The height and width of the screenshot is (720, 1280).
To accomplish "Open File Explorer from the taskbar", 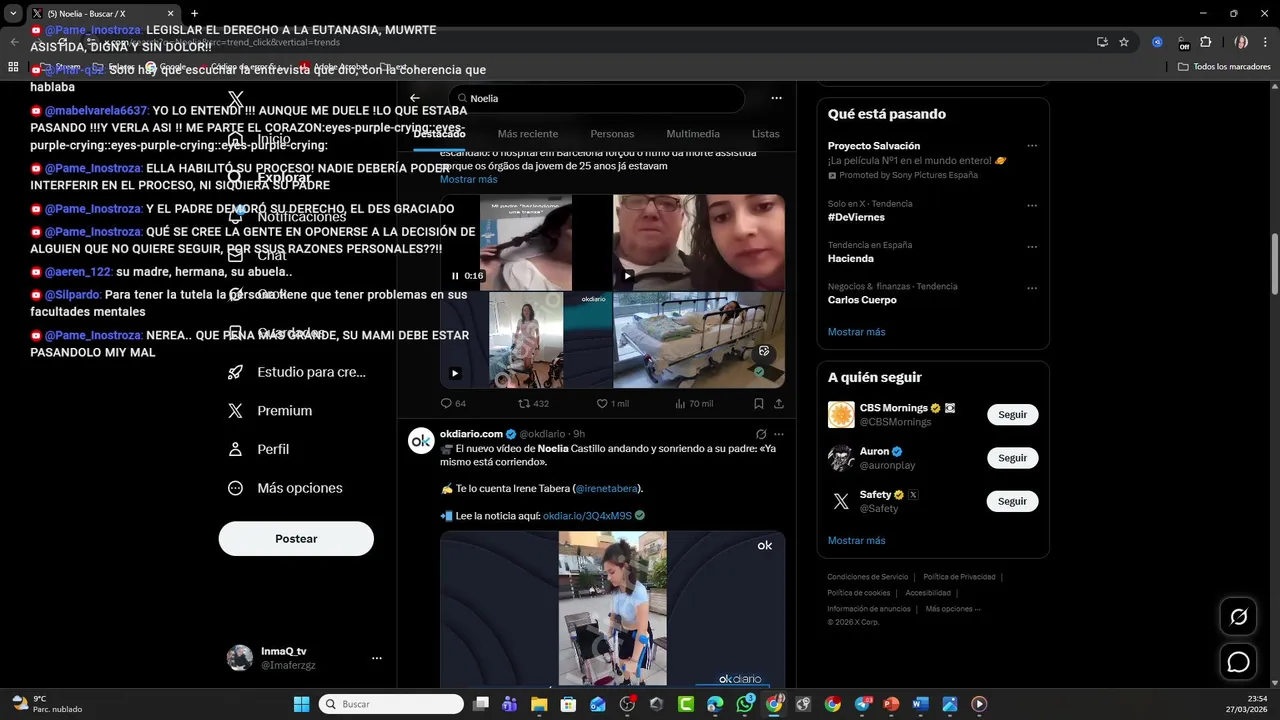I will tap(539, 704).
